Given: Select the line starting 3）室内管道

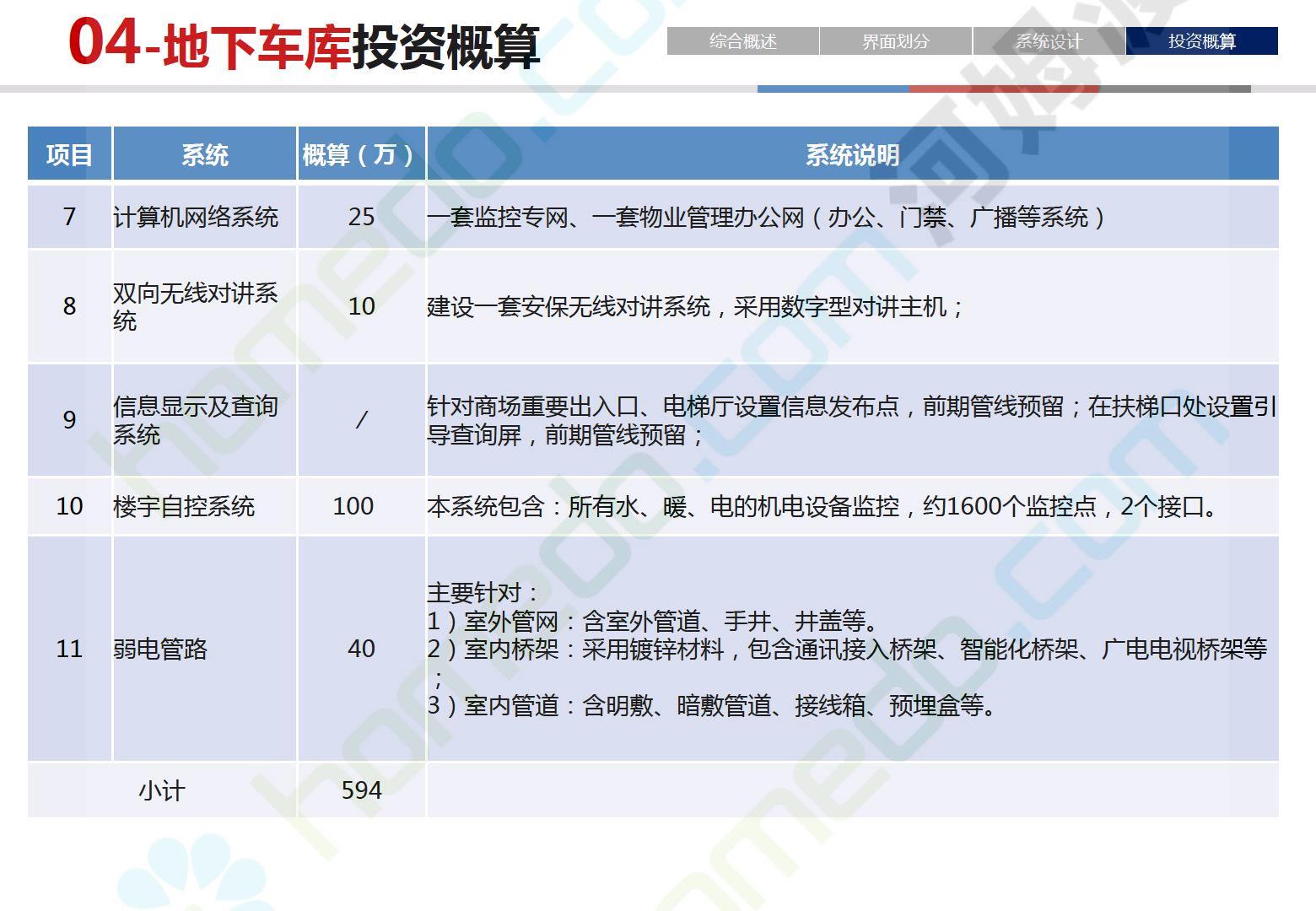Looking at the screenshot, I should click(x=714, y=705).
